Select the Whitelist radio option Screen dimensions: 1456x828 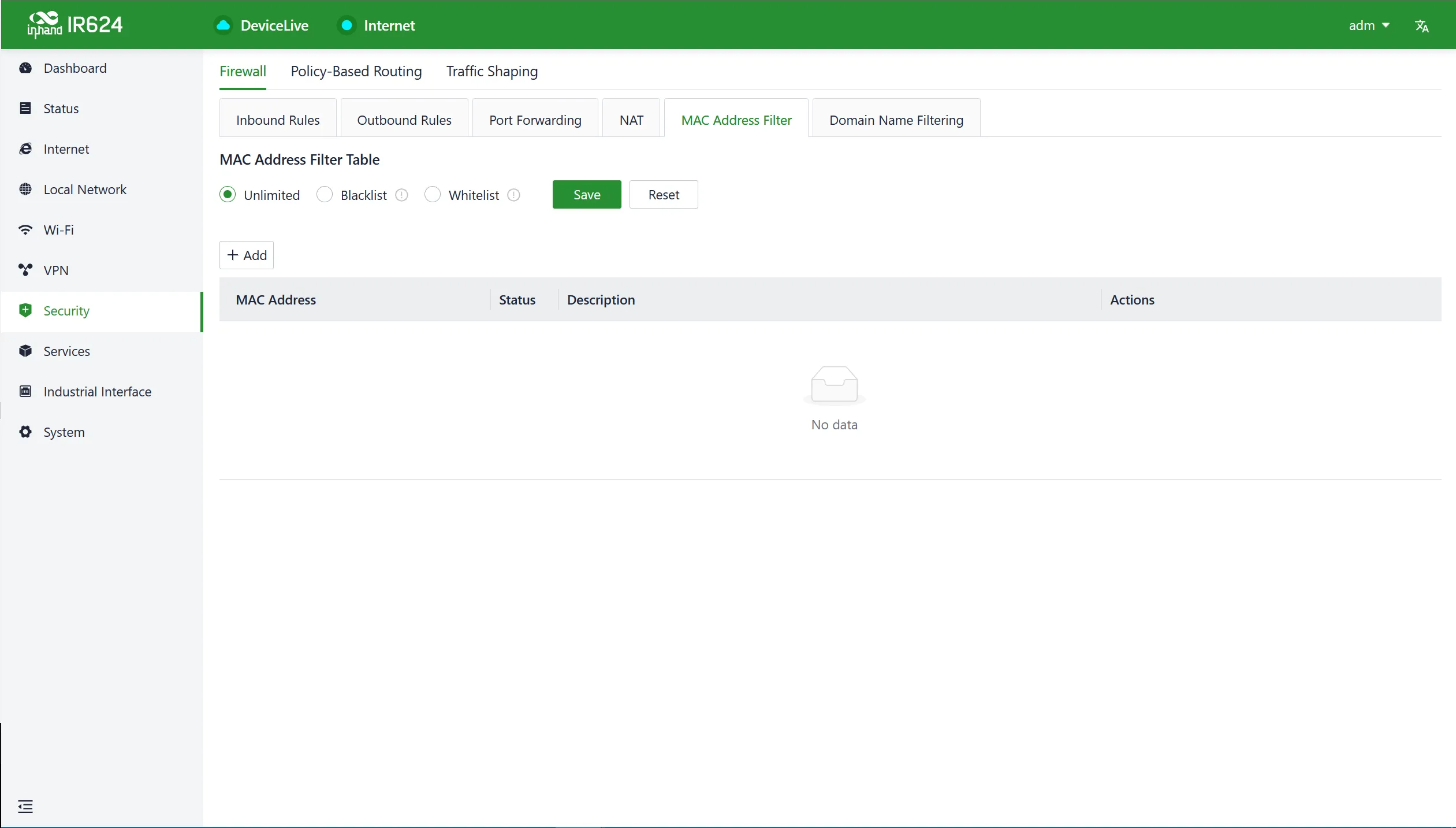click(x=433, y=195)
